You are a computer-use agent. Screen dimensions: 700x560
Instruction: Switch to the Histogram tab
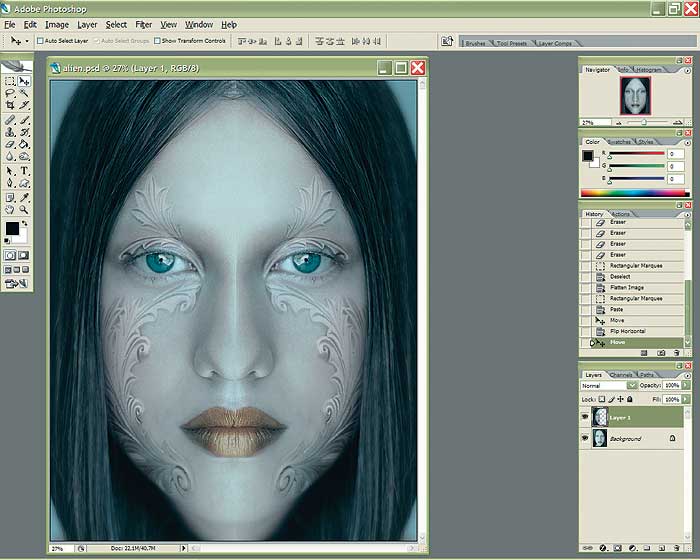tap(649, 70)
